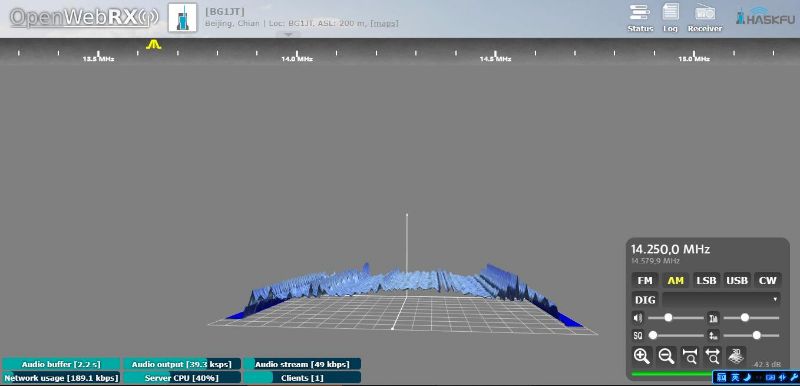Select AM demodulation mode
Viewport: 800px width, 386px height.
pos(676,280)
